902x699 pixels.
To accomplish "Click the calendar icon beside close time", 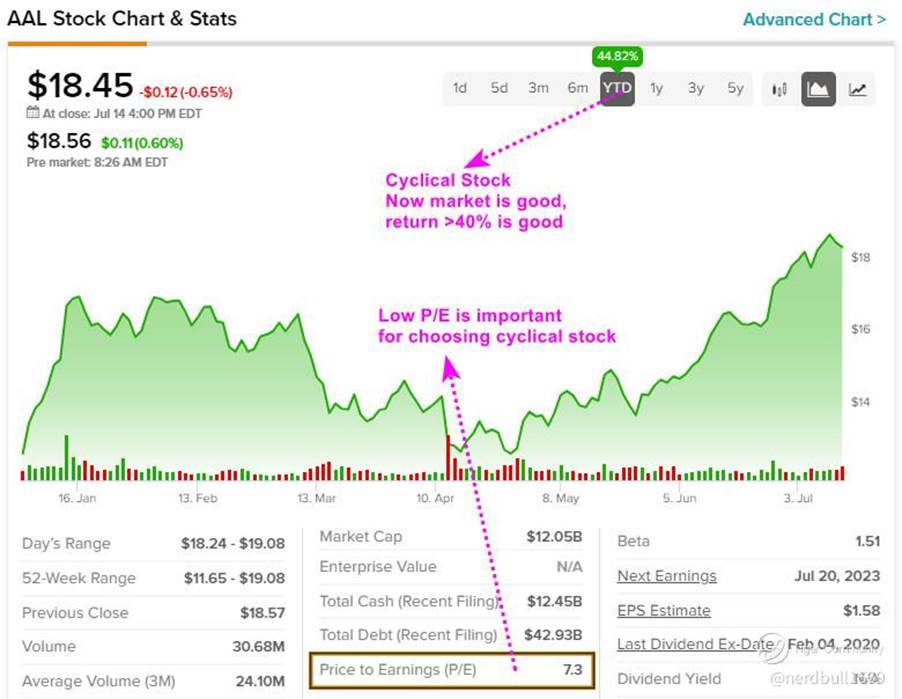I will 33,113.
